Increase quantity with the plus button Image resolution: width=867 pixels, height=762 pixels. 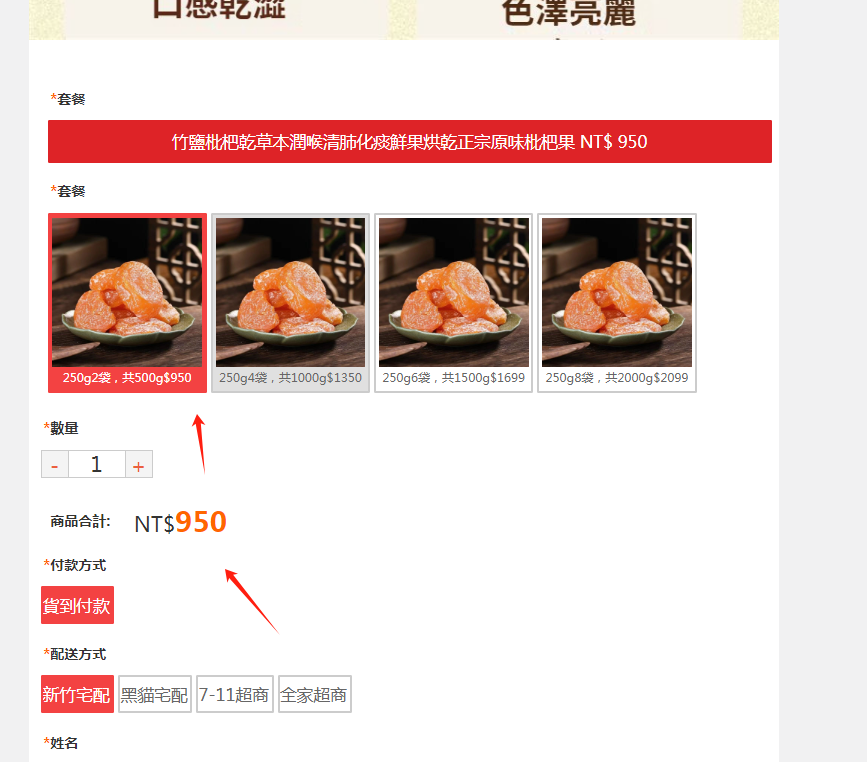139,464
